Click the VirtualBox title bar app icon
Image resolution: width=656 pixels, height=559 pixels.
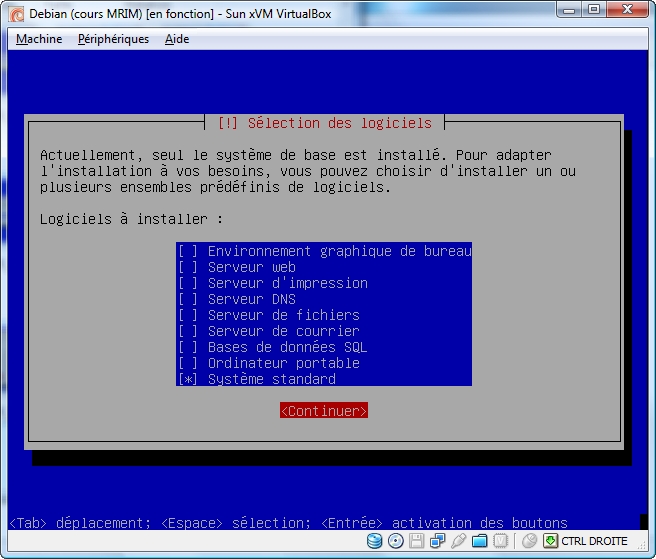(17, 14)
